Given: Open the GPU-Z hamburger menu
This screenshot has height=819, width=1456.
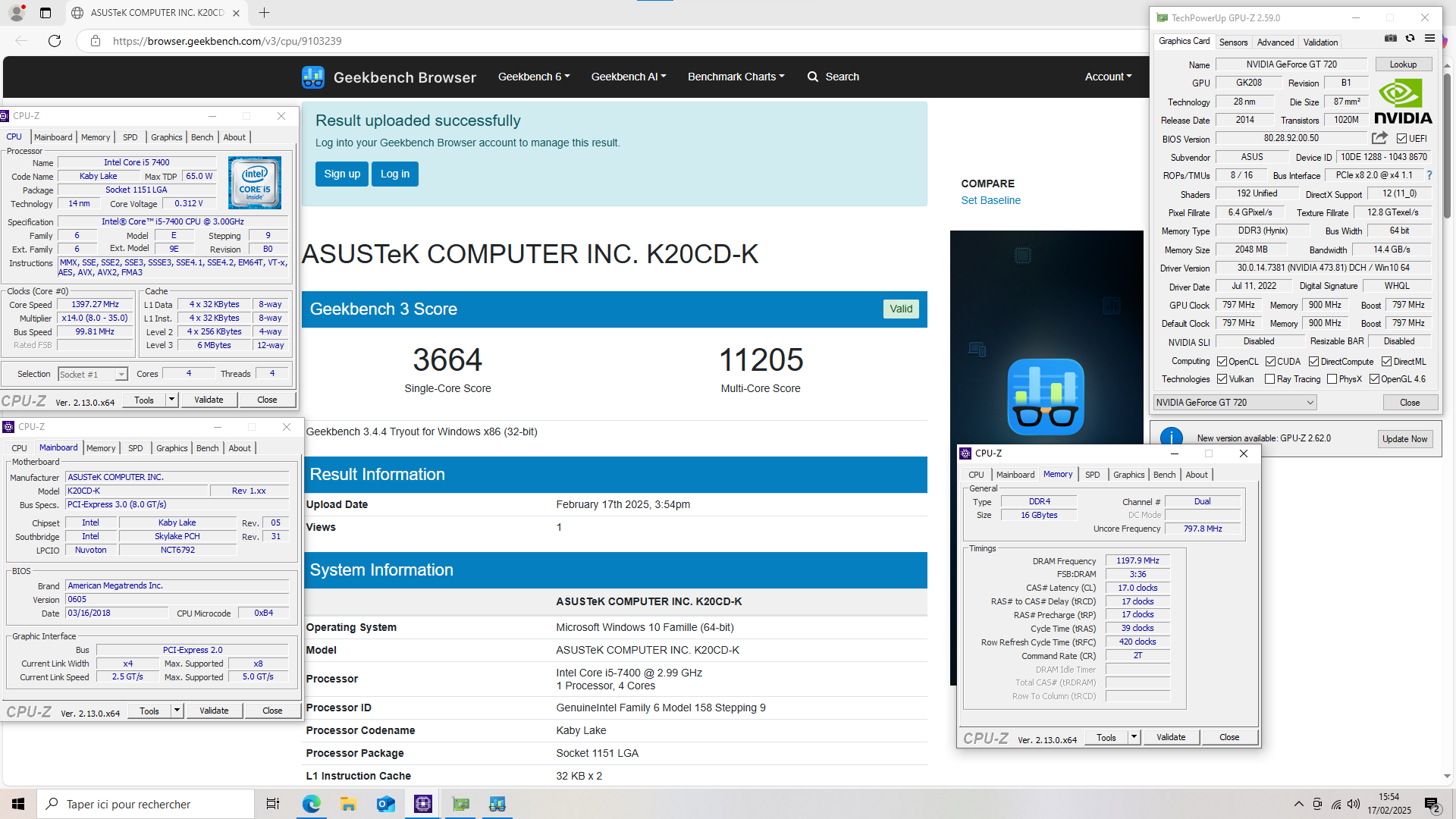Looking at the screenshot, I should [x=1429, y=38].
